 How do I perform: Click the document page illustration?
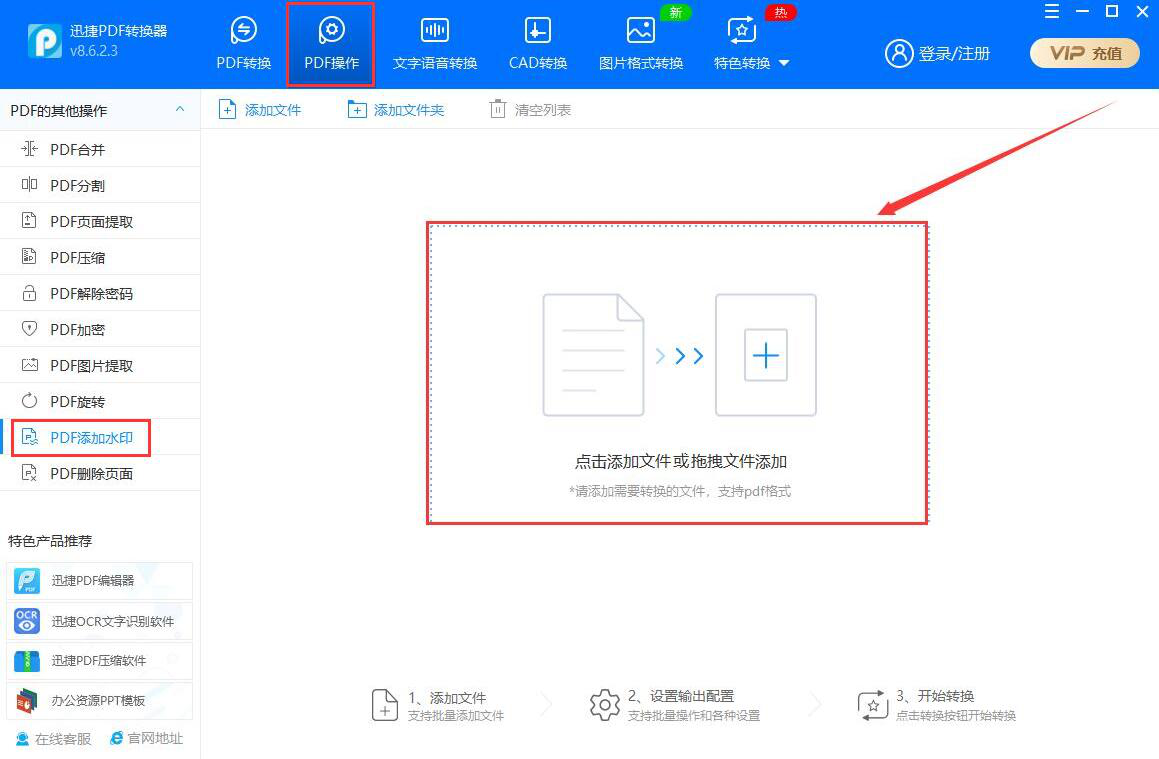594,355
